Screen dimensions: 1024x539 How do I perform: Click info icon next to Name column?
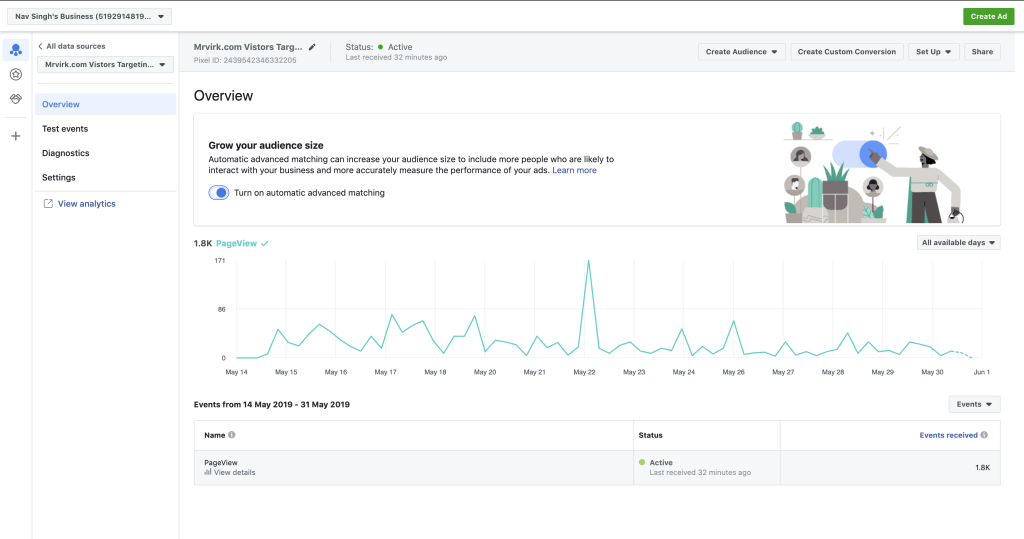(232, 434)
